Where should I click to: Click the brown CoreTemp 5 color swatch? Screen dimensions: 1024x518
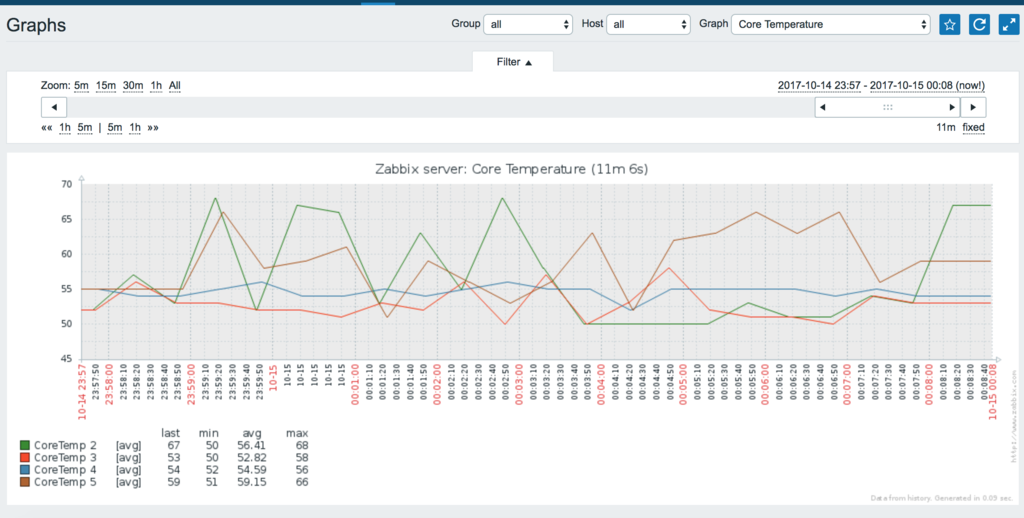(25, 482)
